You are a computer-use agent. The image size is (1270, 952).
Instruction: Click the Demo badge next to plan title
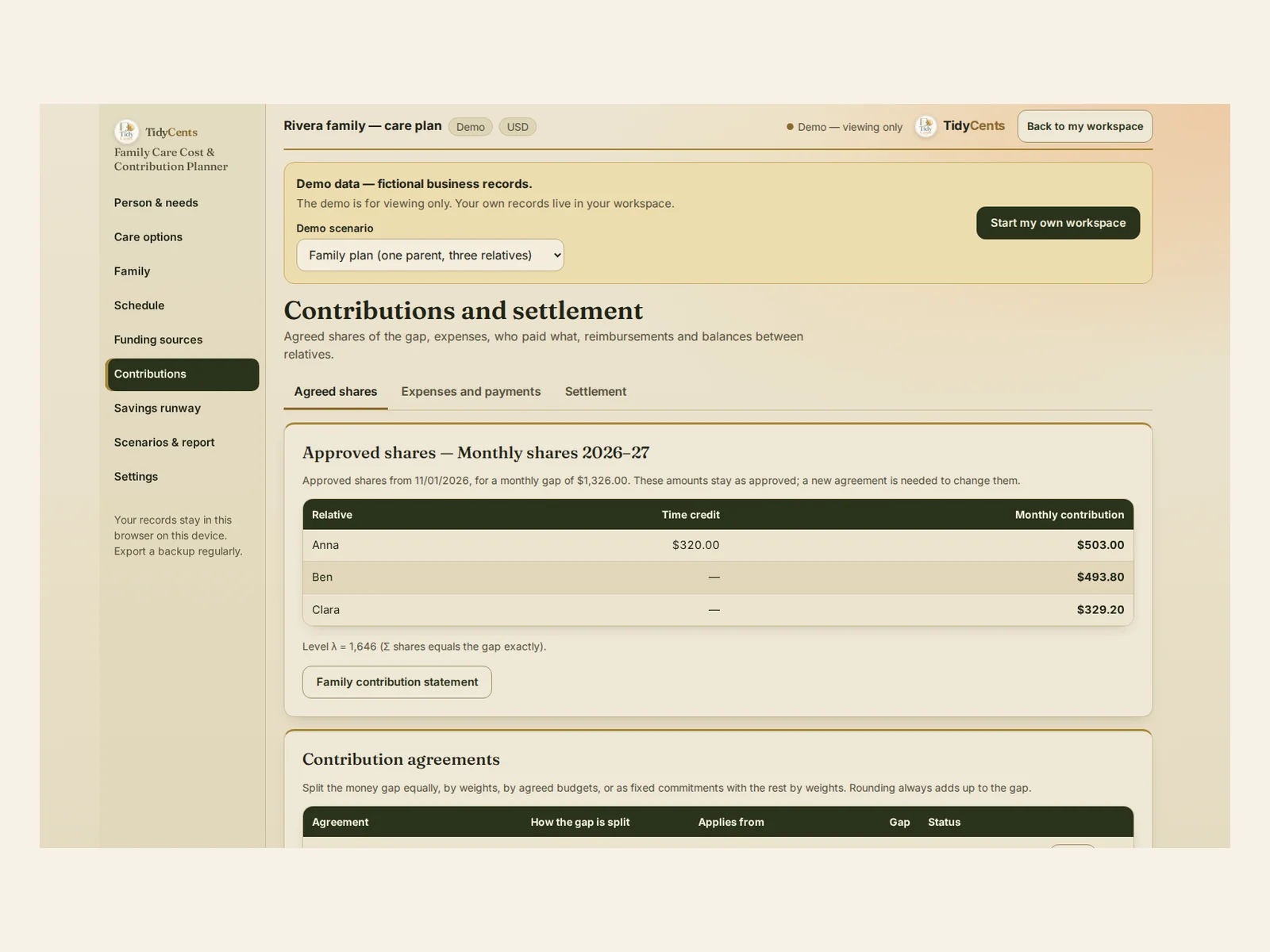[x=471, y=127]
